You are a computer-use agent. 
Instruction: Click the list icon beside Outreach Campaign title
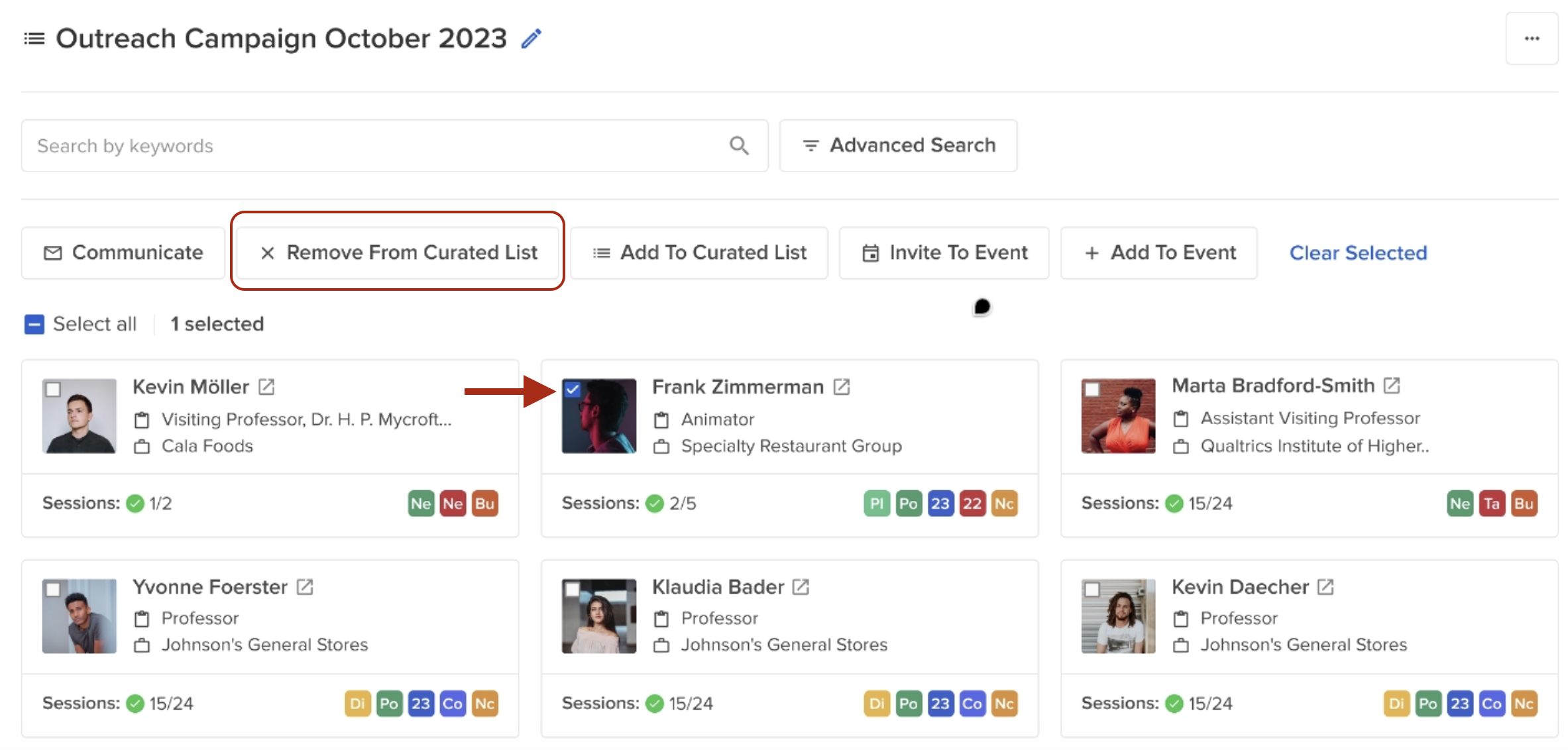32,38
